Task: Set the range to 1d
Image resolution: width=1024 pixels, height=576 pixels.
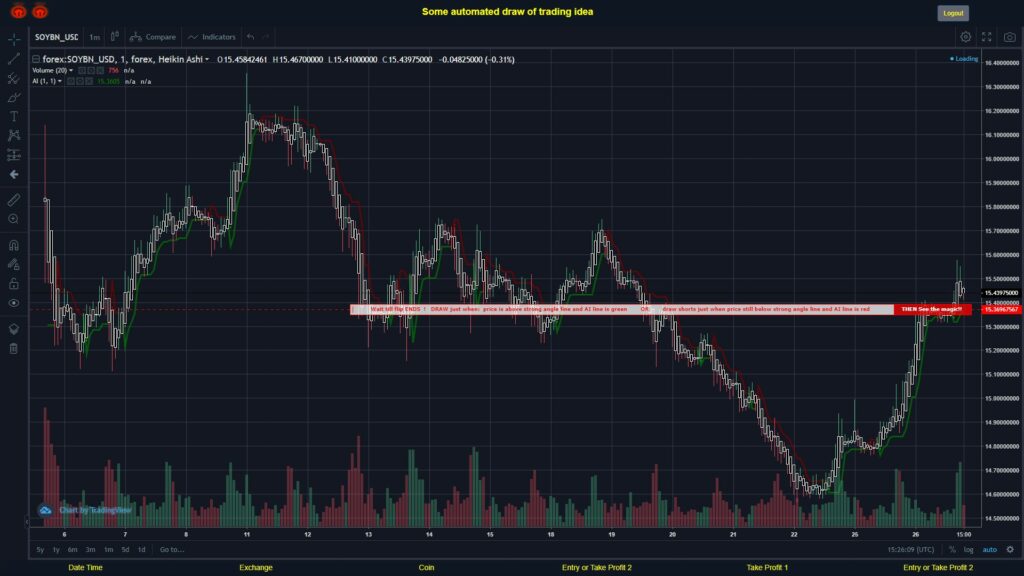Action: coord(141,550)
